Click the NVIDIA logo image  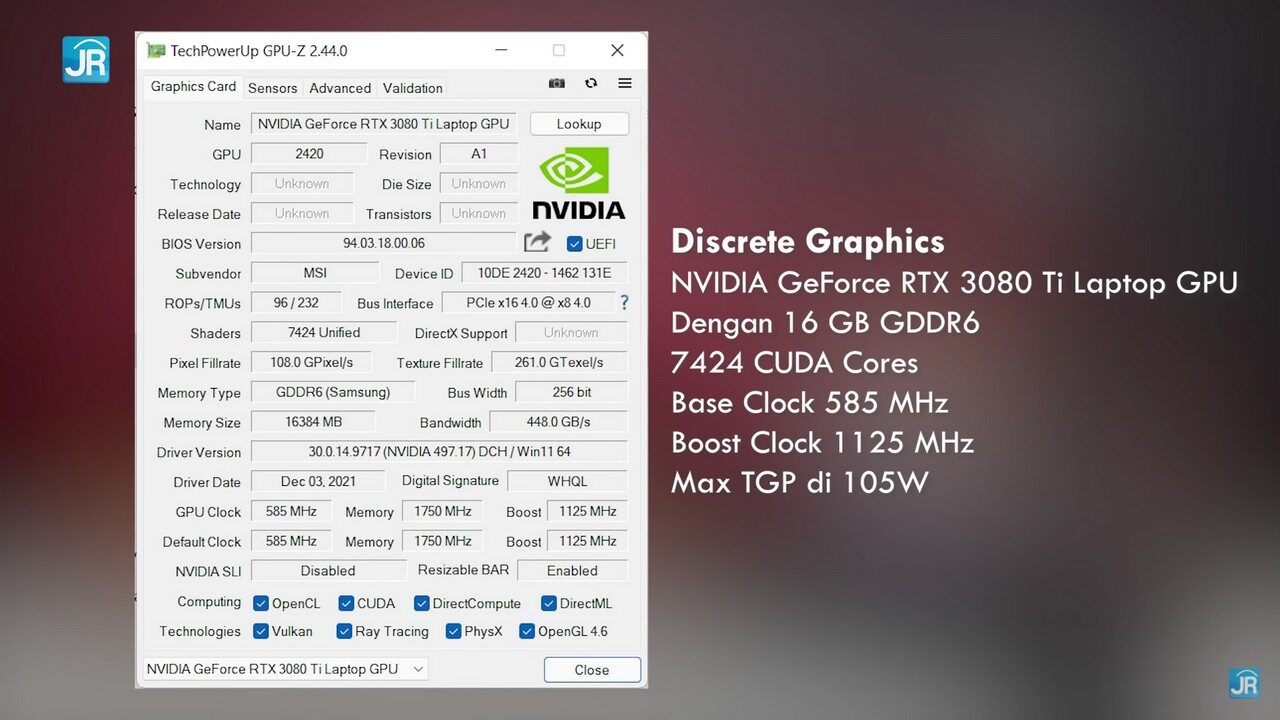pyautogui.click(x=578, y=183)
